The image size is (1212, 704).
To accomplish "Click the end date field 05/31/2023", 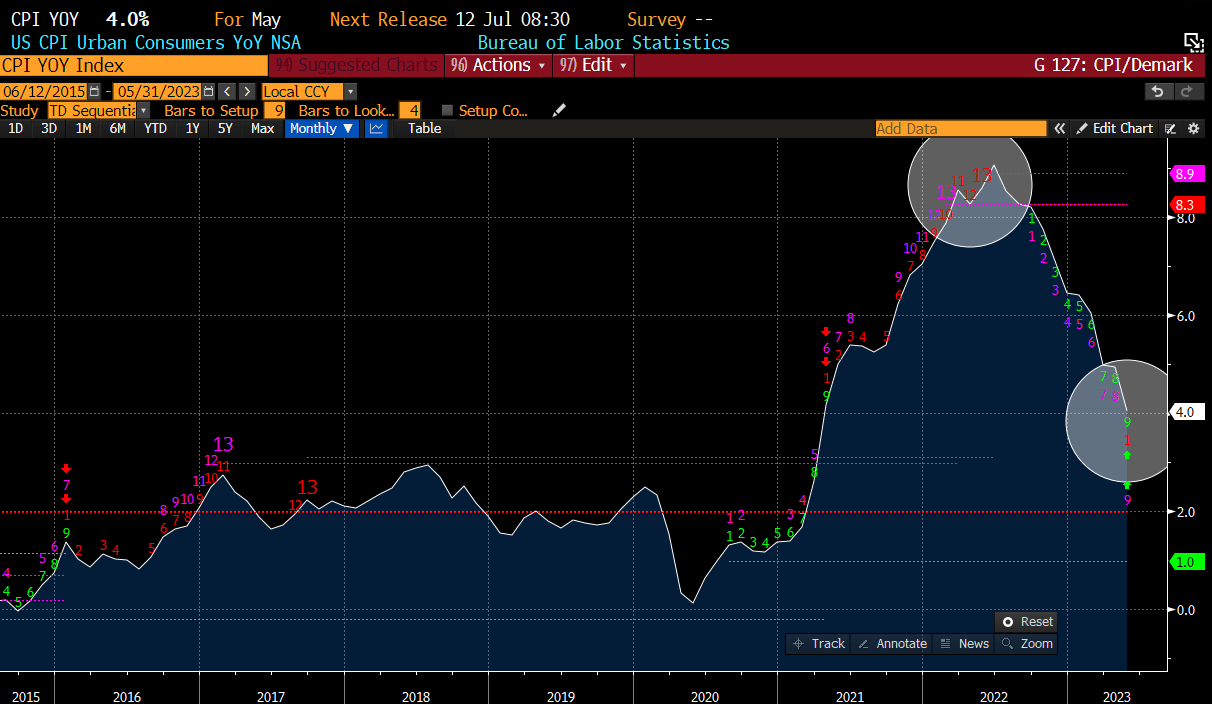I will (x=158, y=91).
